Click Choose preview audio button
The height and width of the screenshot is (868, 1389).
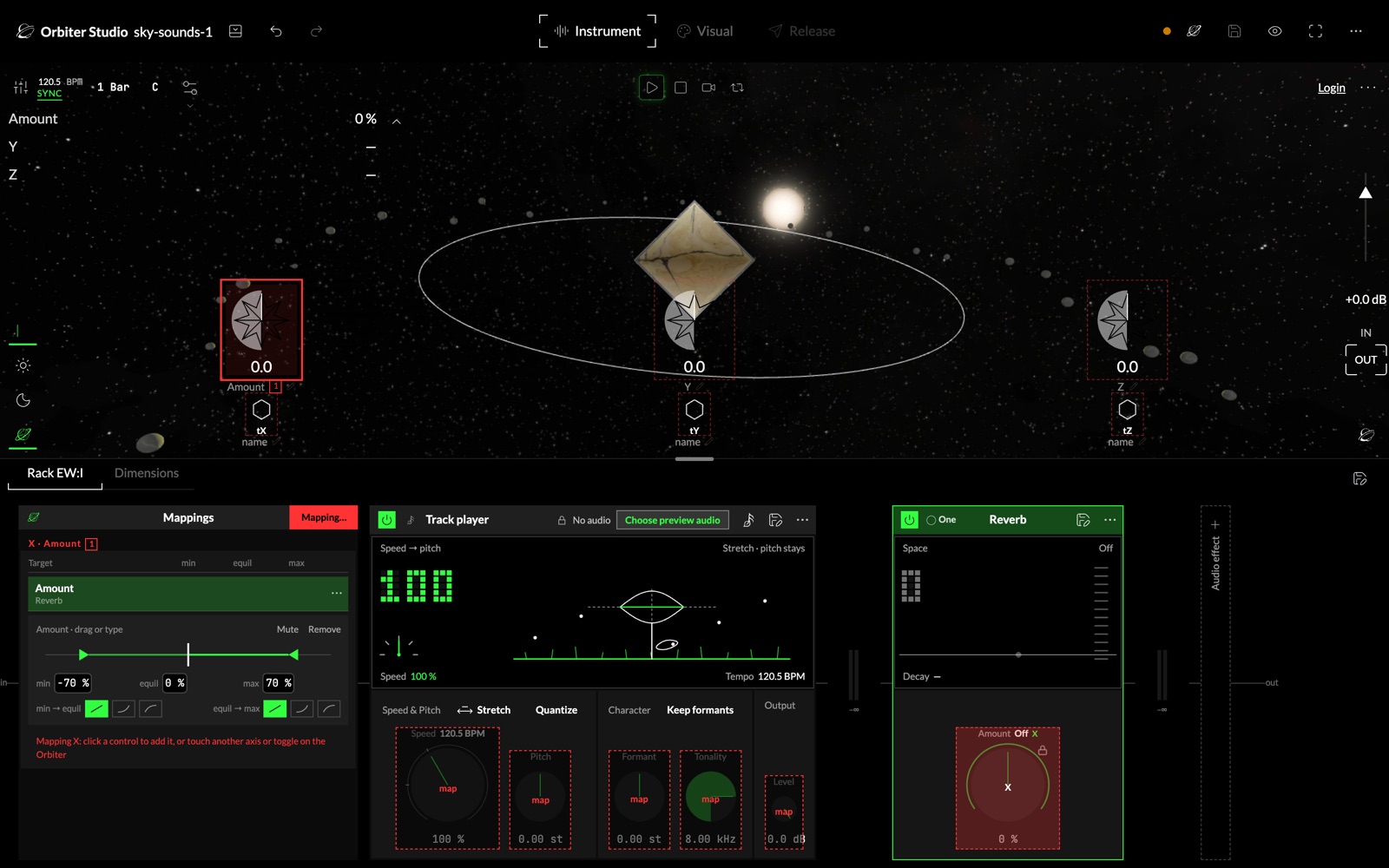pyautogui.click(x=673, y=520)
